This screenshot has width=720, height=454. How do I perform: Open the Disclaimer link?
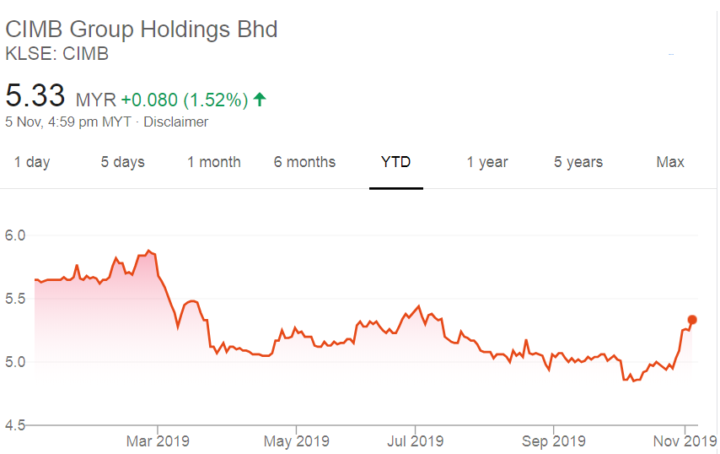pos(177,122)
